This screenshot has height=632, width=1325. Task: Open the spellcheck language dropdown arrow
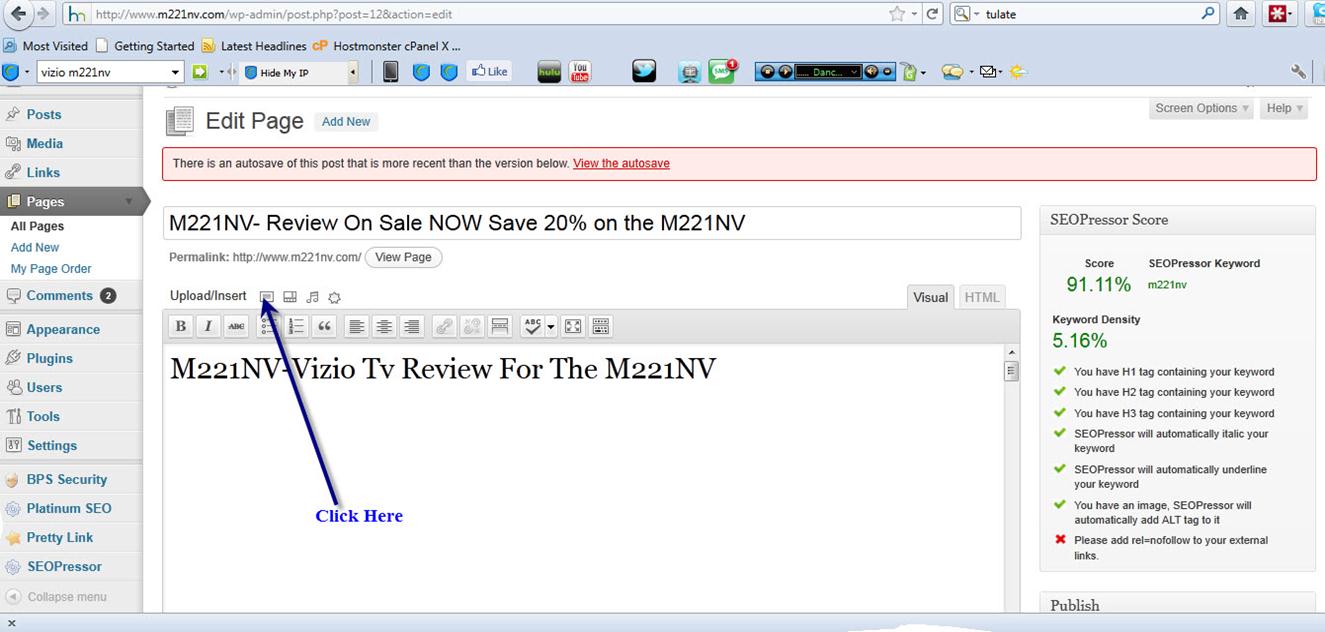551,327
